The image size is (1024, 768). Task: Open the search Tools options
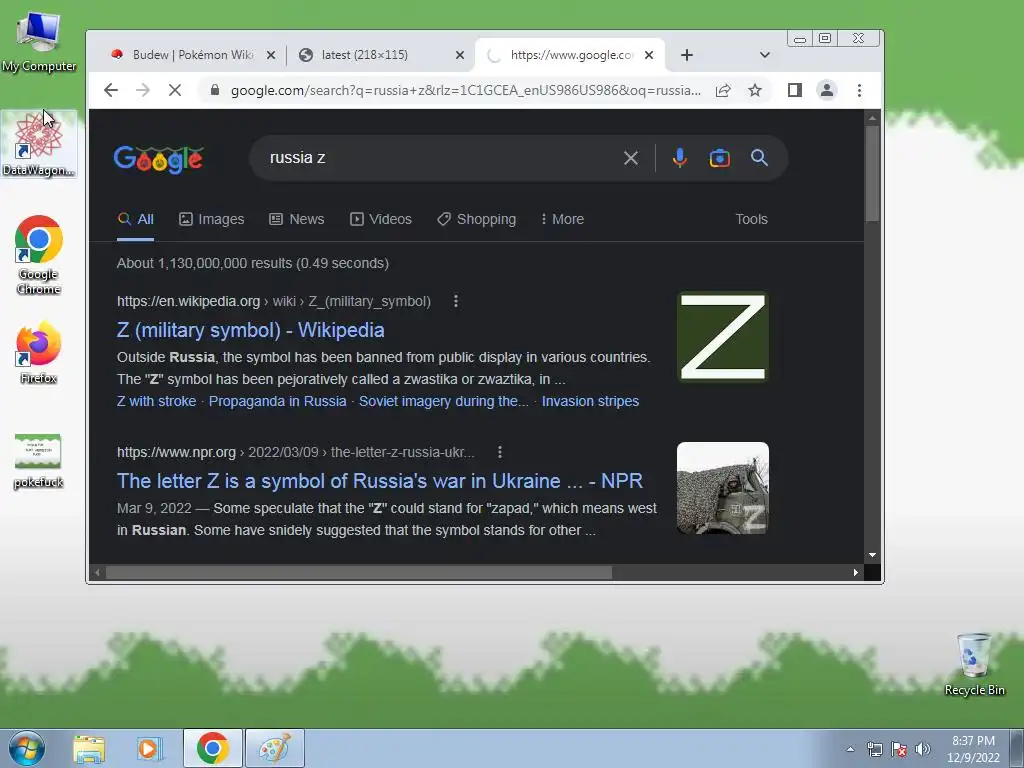(x=751, y=219)
